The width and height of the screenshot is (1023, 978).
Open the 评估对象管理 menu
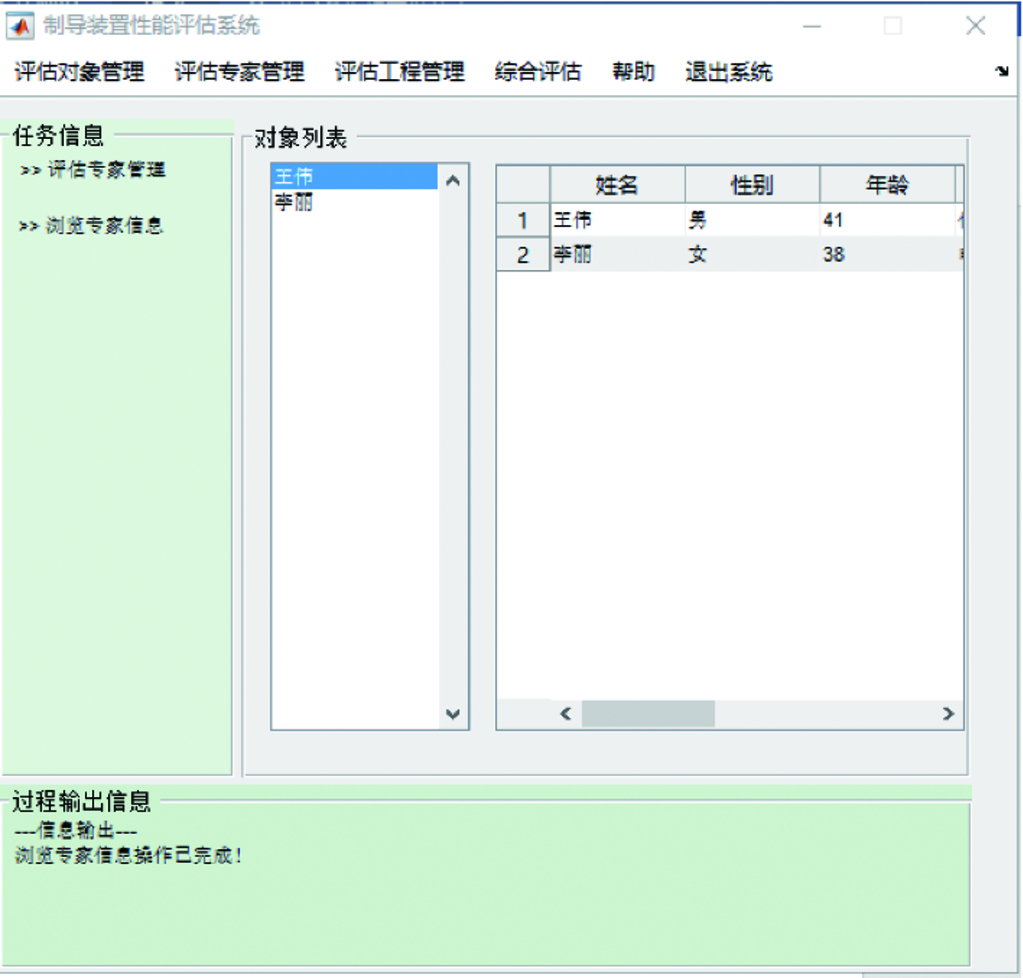click(x=80, y=72)
